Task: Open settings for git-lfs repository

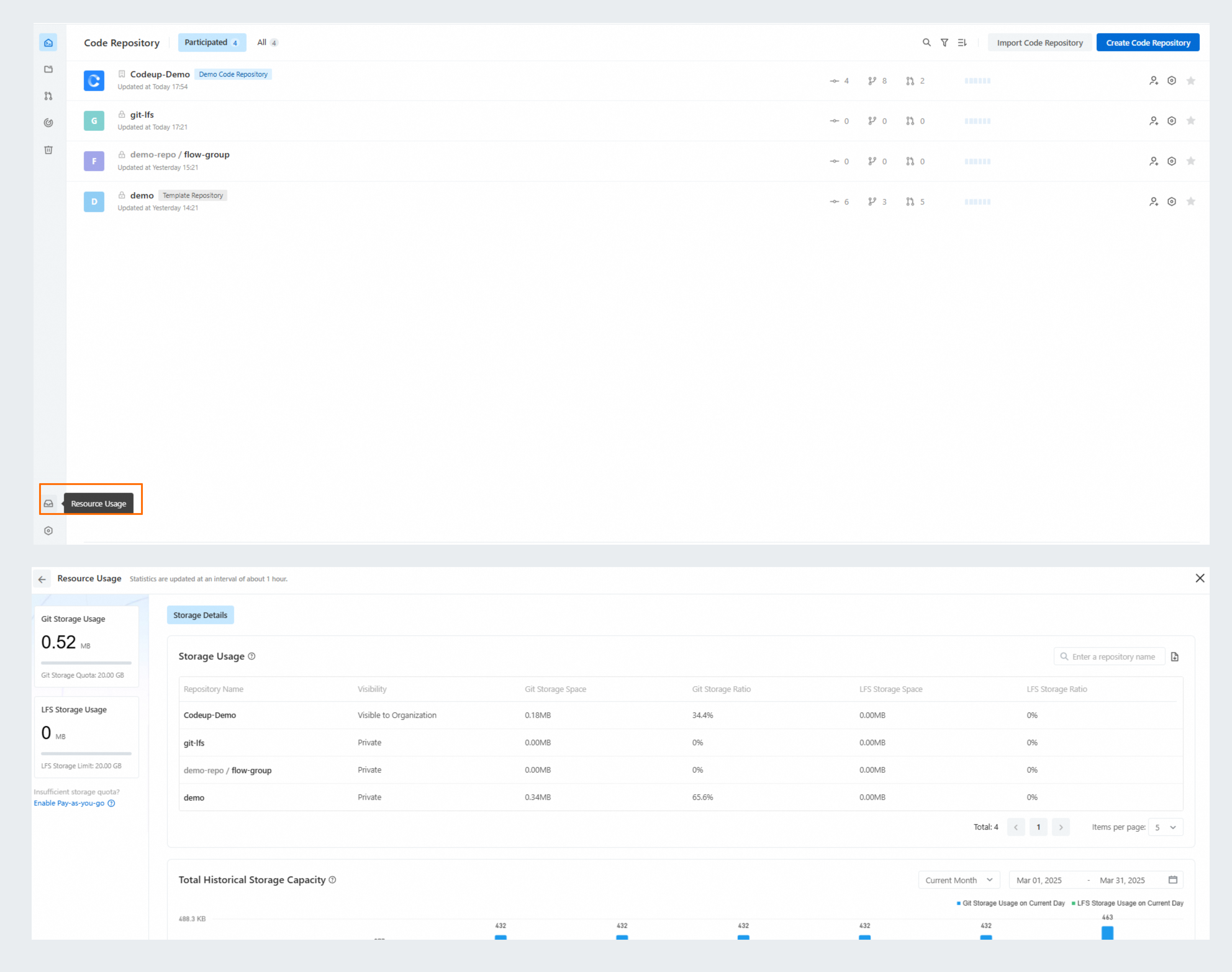Action: [1171, 121]
